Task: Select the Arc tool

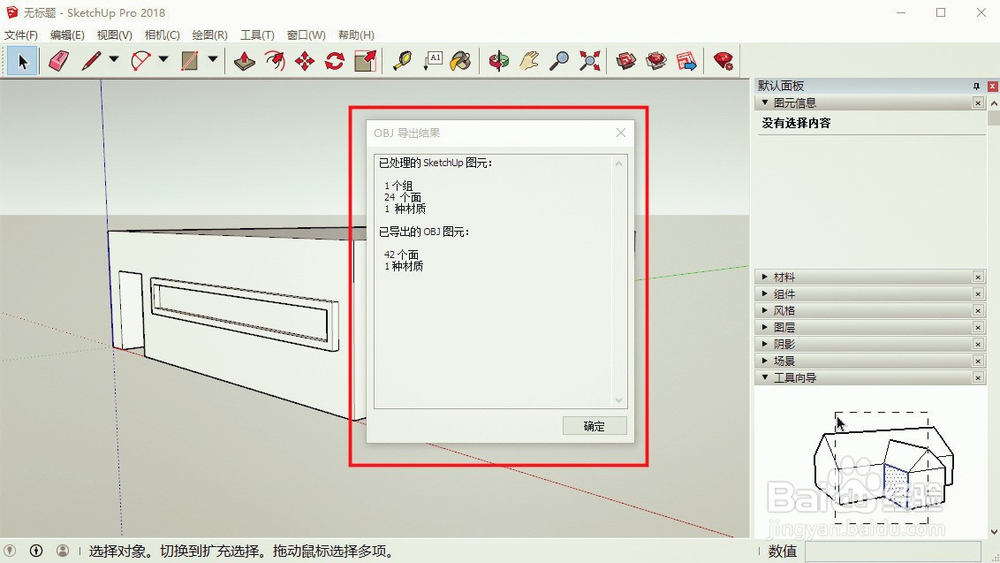Action: point(140,61)
